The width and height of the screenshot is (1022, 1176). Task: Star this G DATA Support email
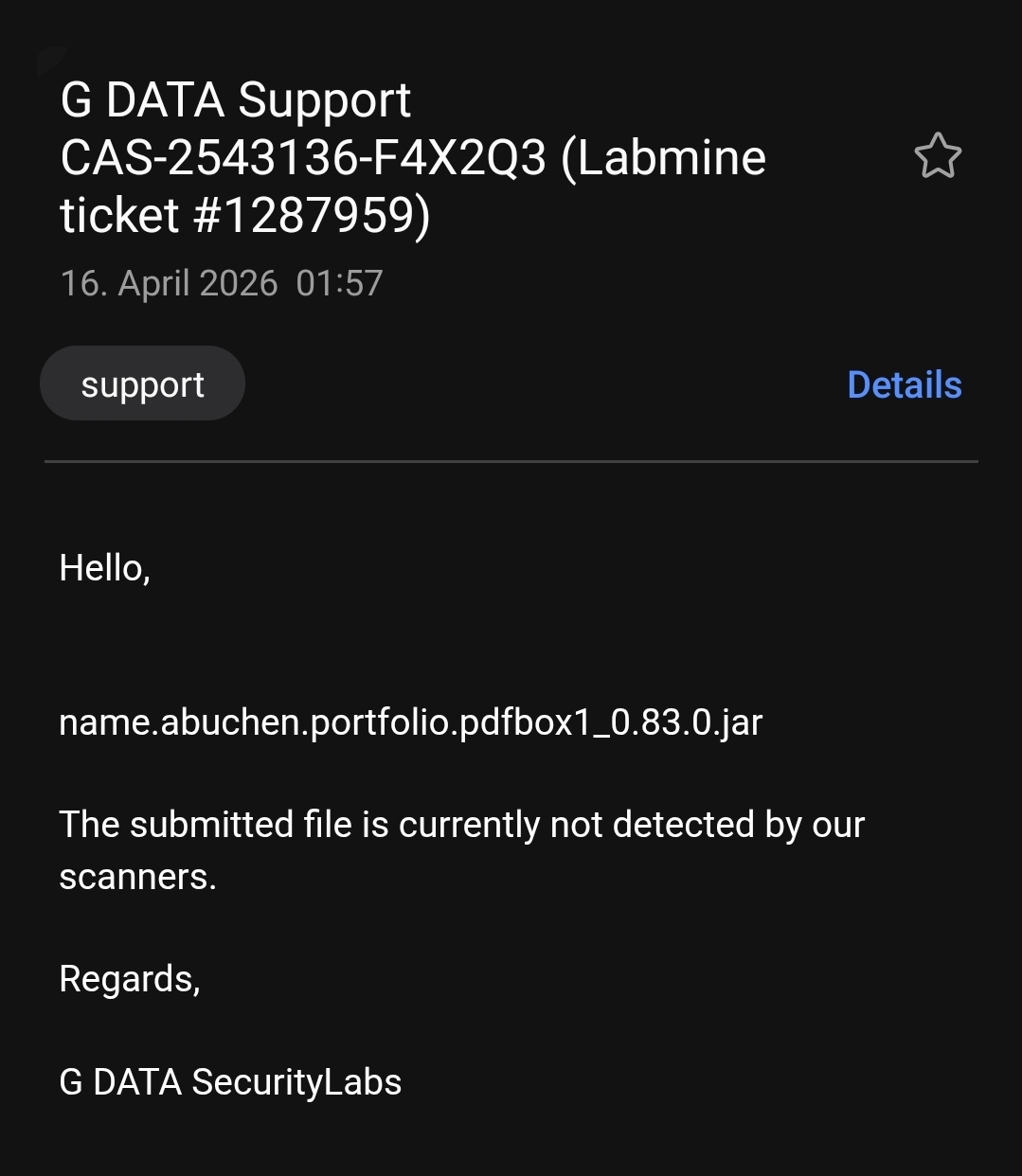pyautogui.click(x=938, y=156)
